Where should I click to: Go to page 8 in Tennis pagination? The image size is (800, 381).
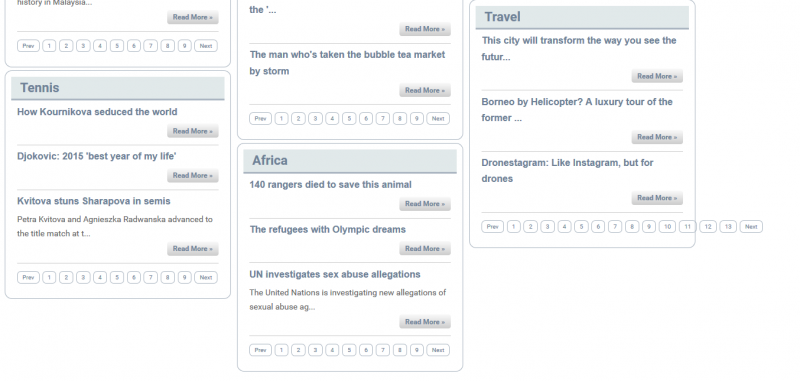point(167,277)
